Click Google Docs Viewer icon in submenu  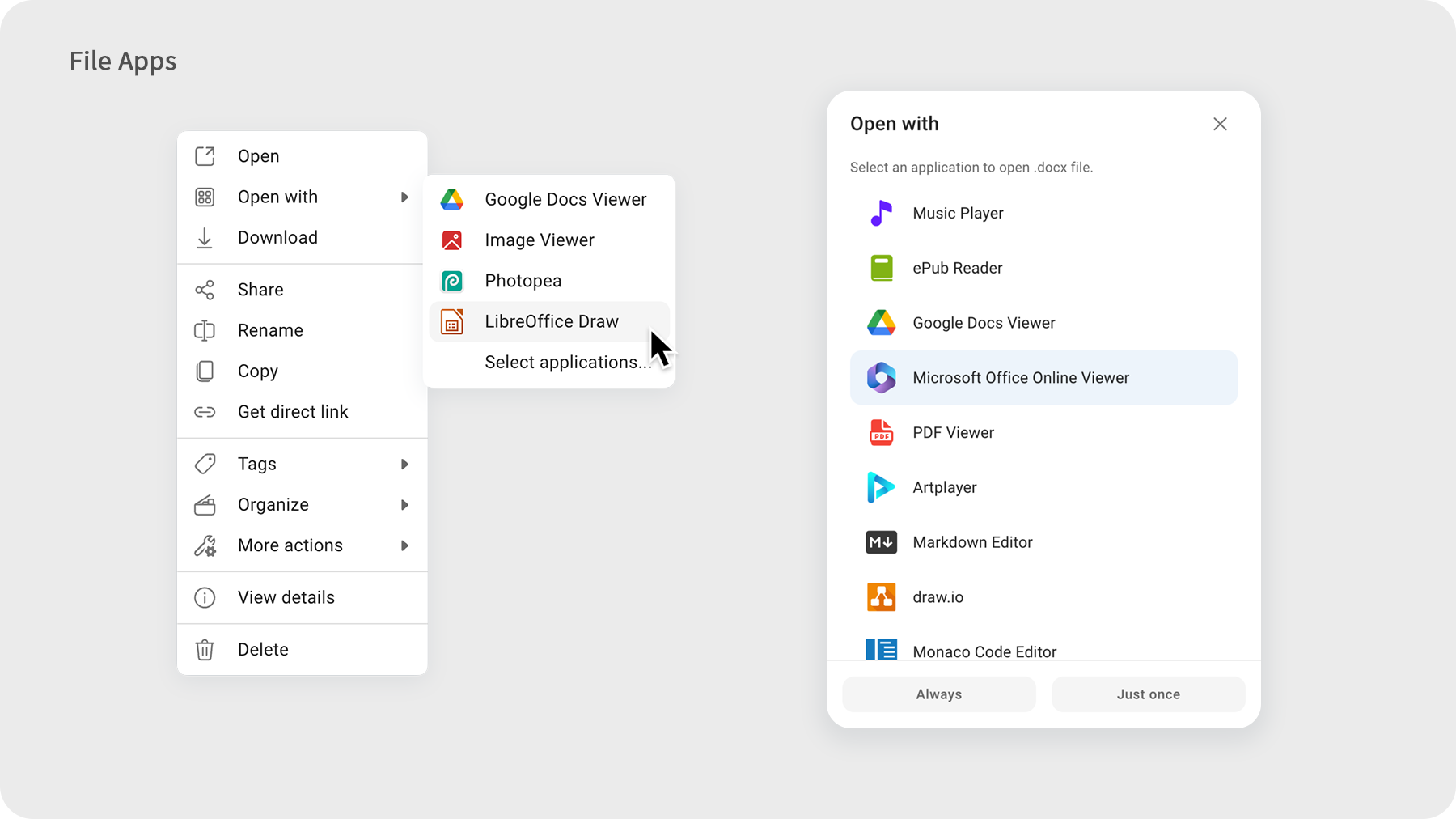[452, 199]
